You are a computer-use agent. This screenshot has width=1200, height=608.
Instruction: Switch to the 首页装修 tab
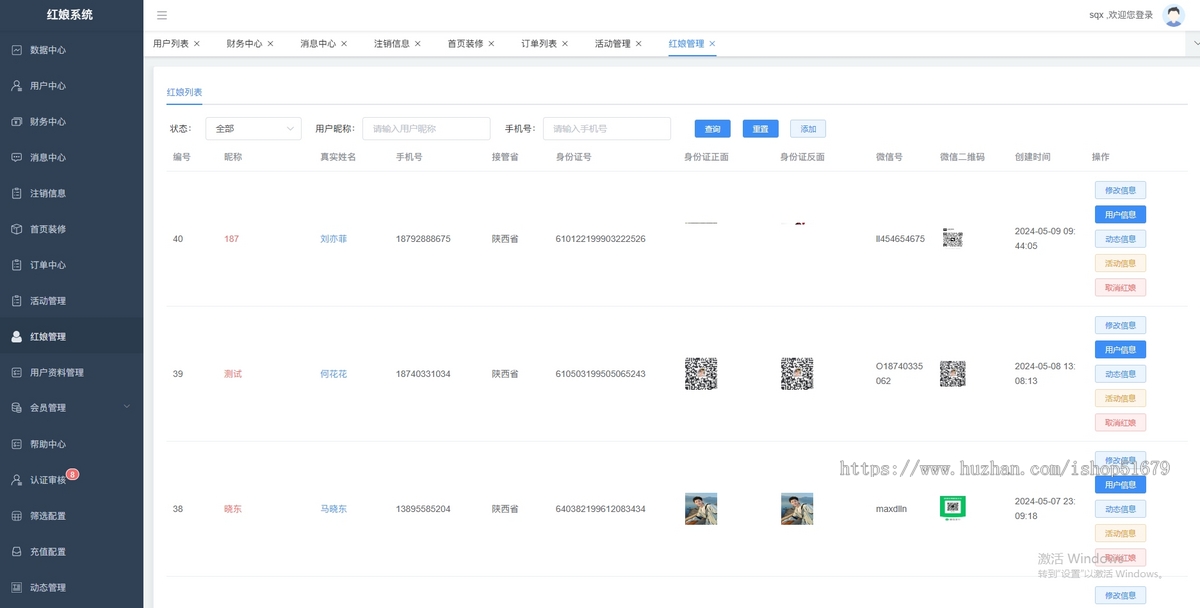(465, 44)
